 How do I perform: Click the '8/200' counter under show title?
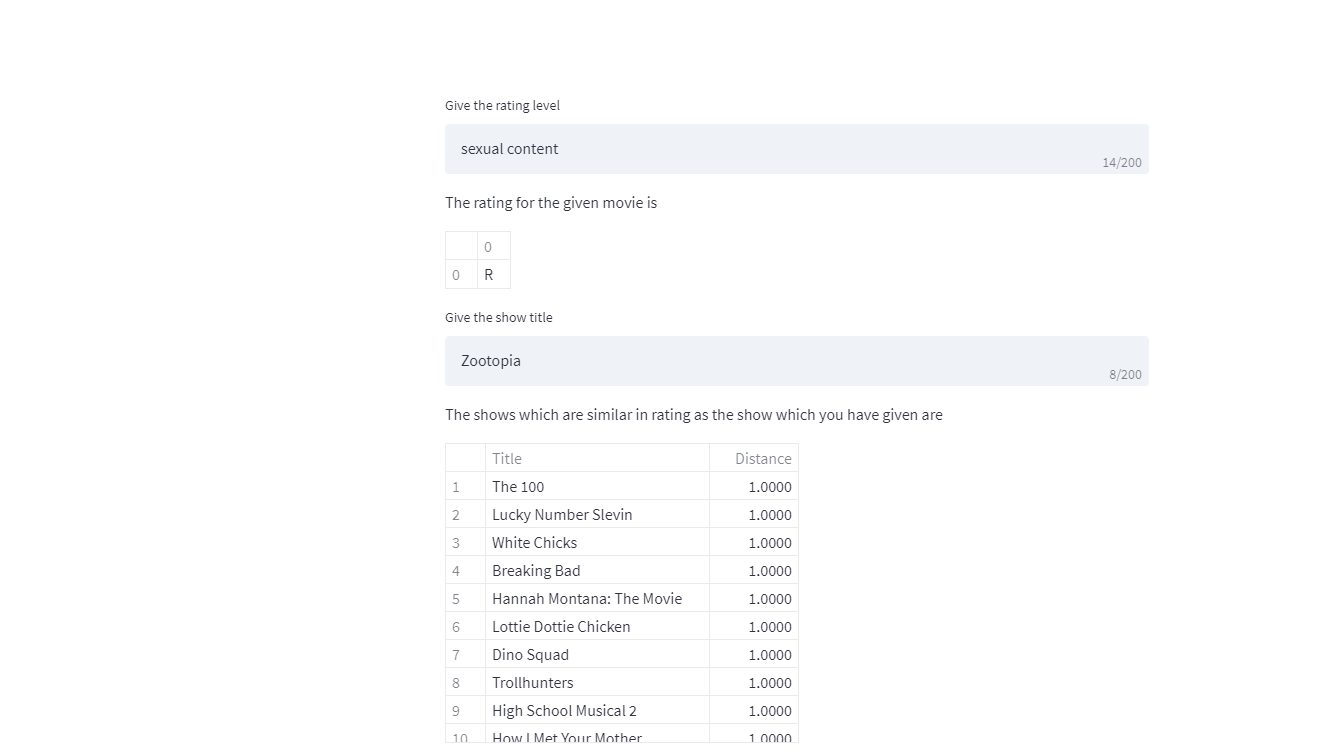[x=1125, y=374]
